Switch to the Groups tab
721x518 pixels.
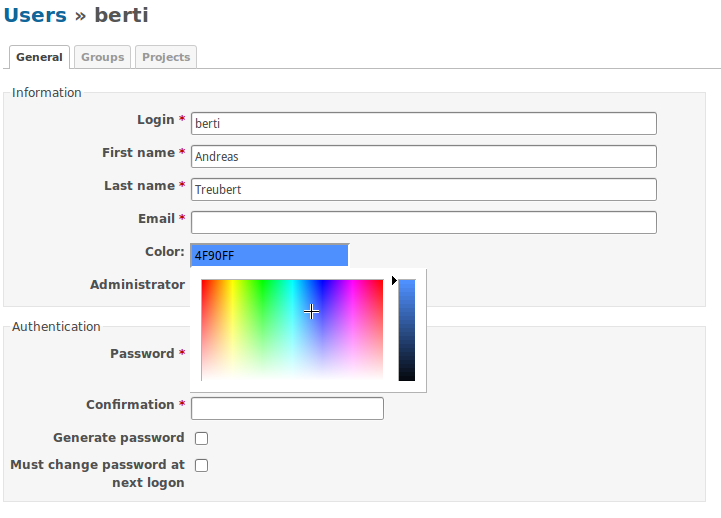tap(102, 57)
